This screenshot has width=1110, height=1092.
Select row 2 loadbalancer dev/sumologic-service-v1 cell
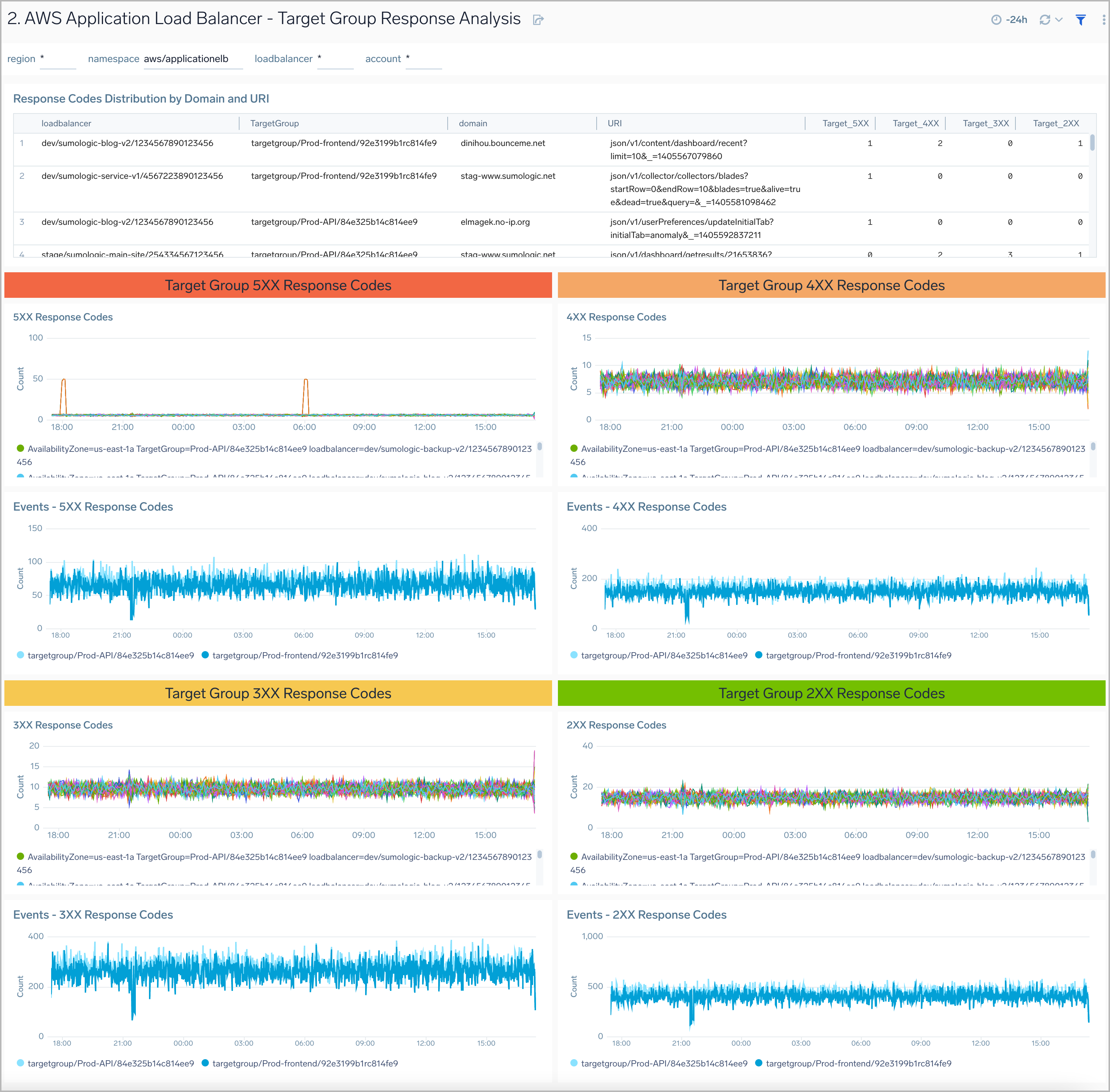[x=132, y=176]
